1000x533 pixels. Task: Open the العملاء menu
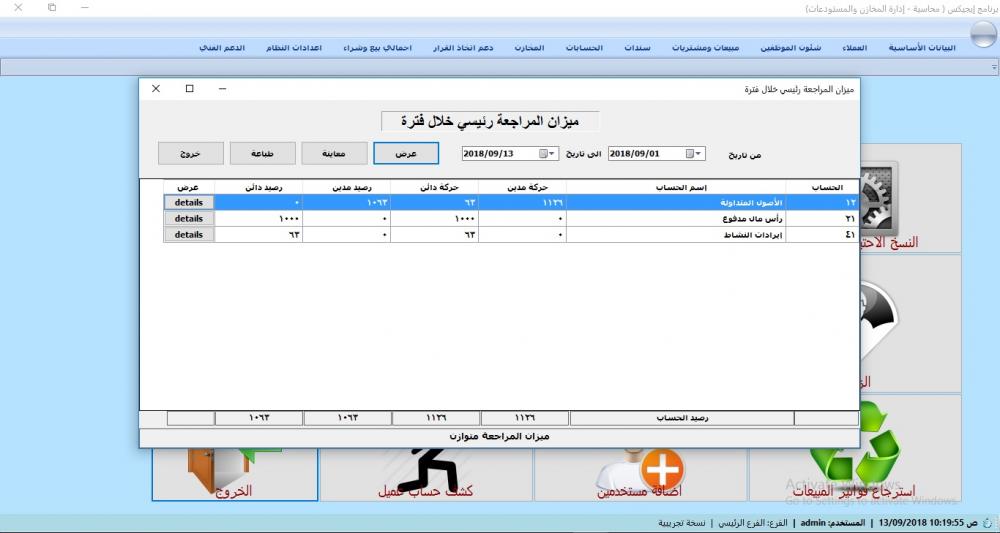855,48
